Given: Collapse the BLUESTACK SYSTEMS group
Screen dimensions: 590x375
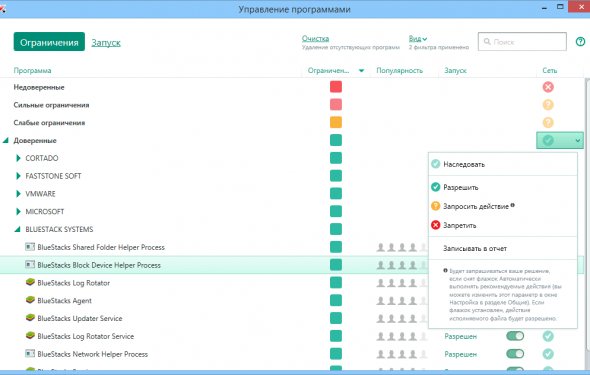Looking at the screenshot, I should pyautogui.click(x=17, y=229).
